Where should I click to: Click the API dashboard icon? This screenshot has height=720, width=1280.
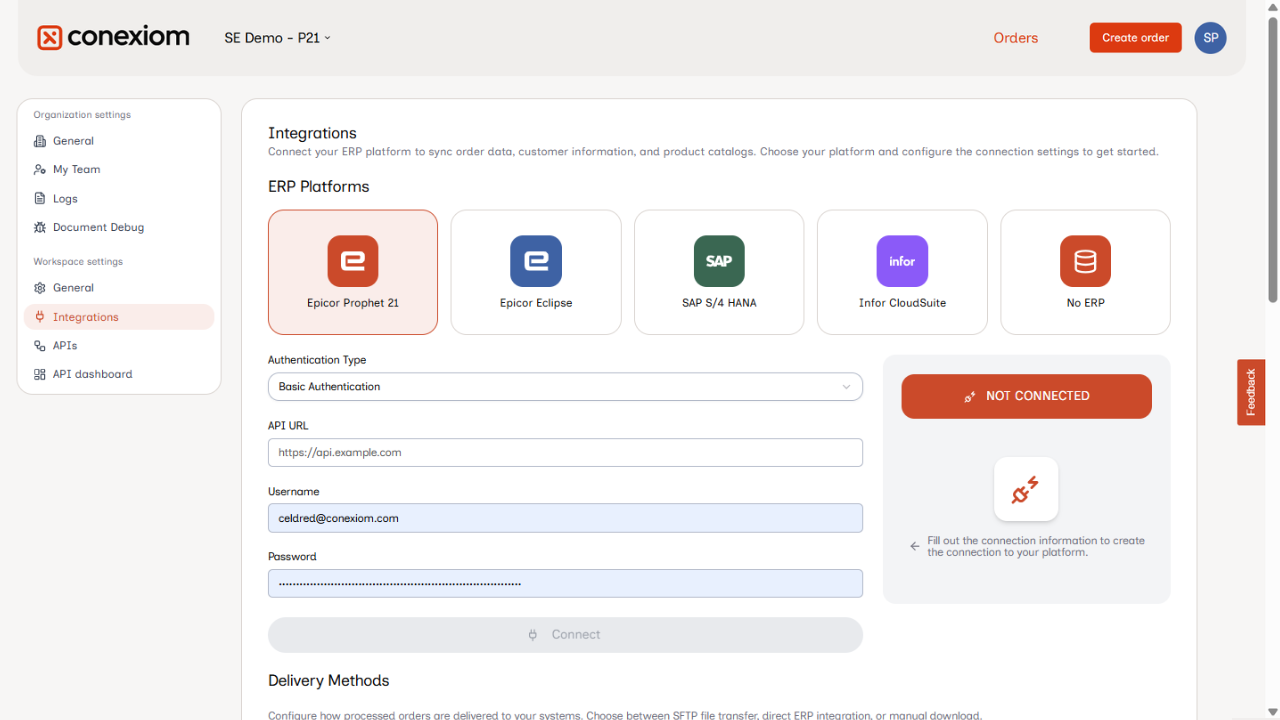click(40, 375)
